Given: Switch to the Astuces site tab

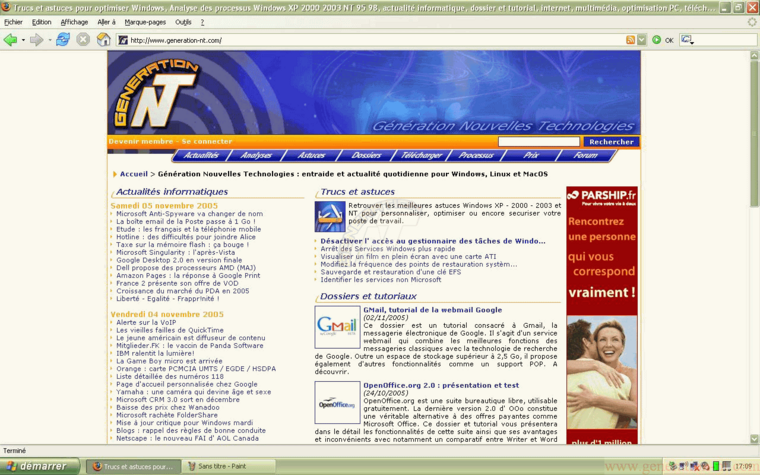Looking at the screenshot, I should 311,155.
